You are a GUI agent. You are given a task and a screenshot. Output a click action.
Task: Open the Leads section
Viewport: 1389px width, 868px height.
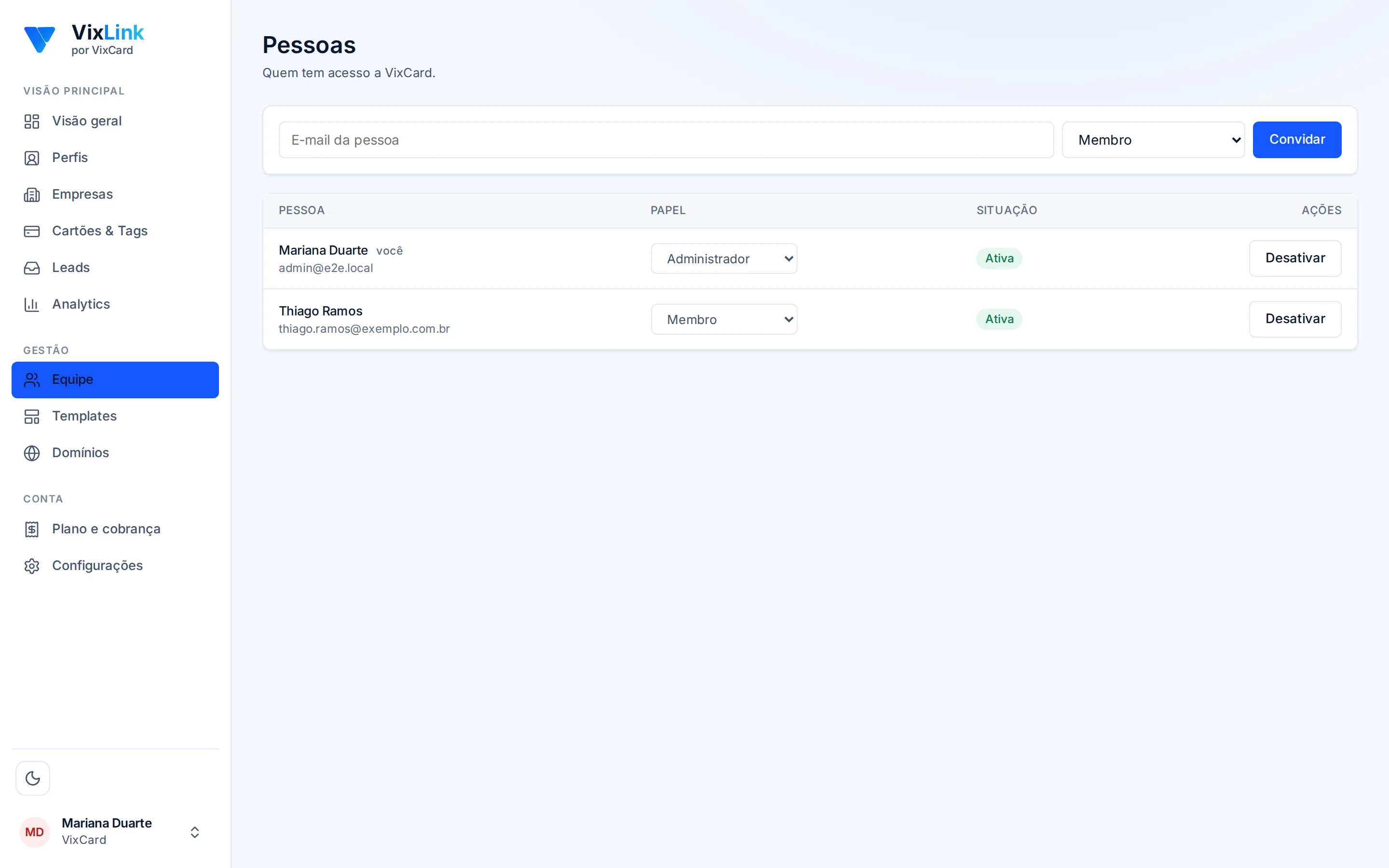tap(115, 268)
